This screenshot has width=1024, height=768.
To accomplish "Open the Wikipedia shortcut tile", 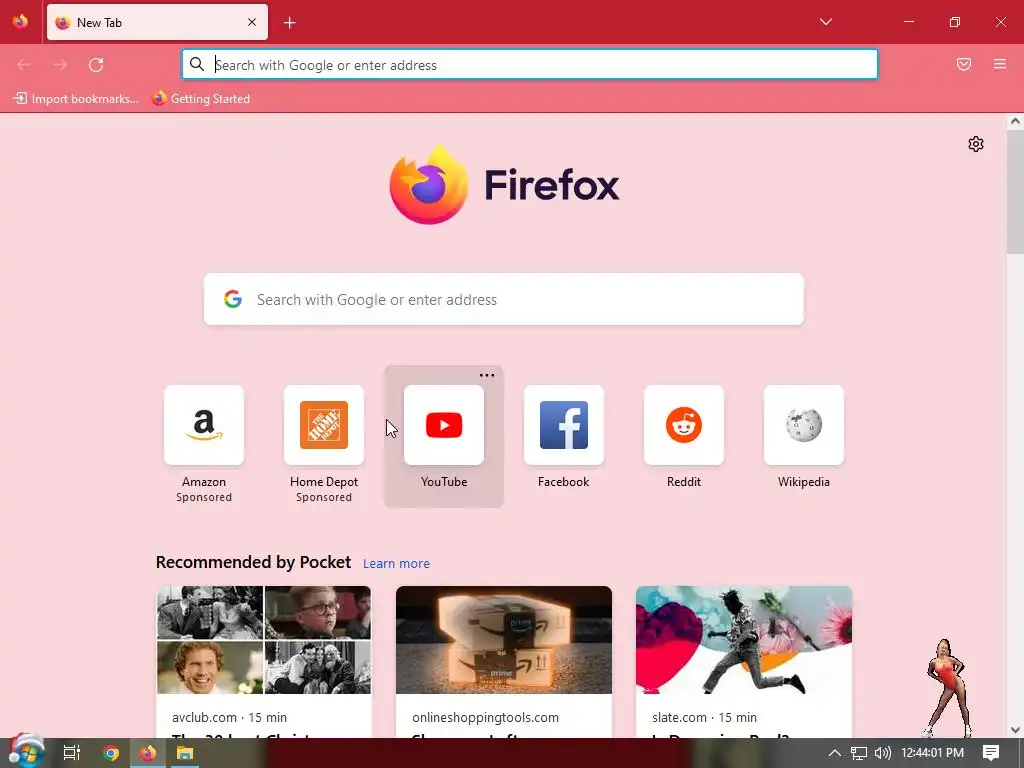I will point(804,425).
